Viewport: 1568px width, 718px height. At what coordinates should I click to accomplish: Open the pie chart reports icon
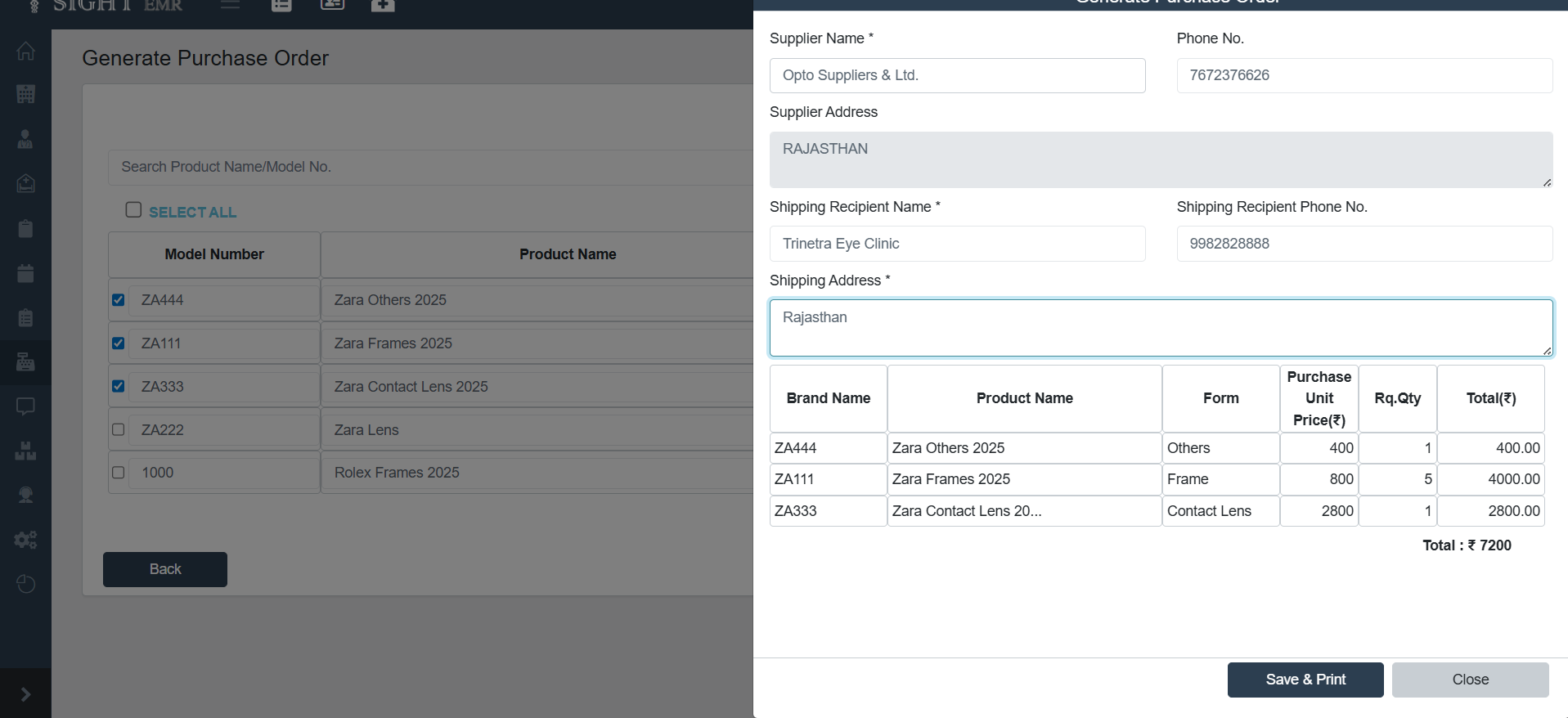tap(25, 584)
